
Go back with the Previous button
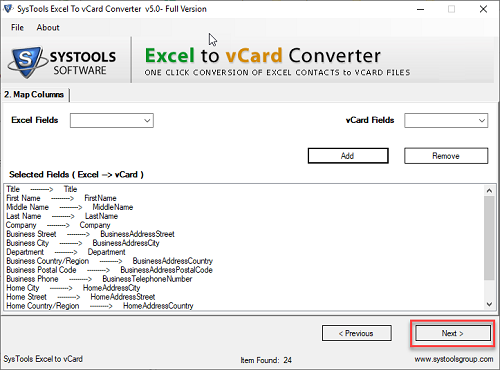coord(357,333)
